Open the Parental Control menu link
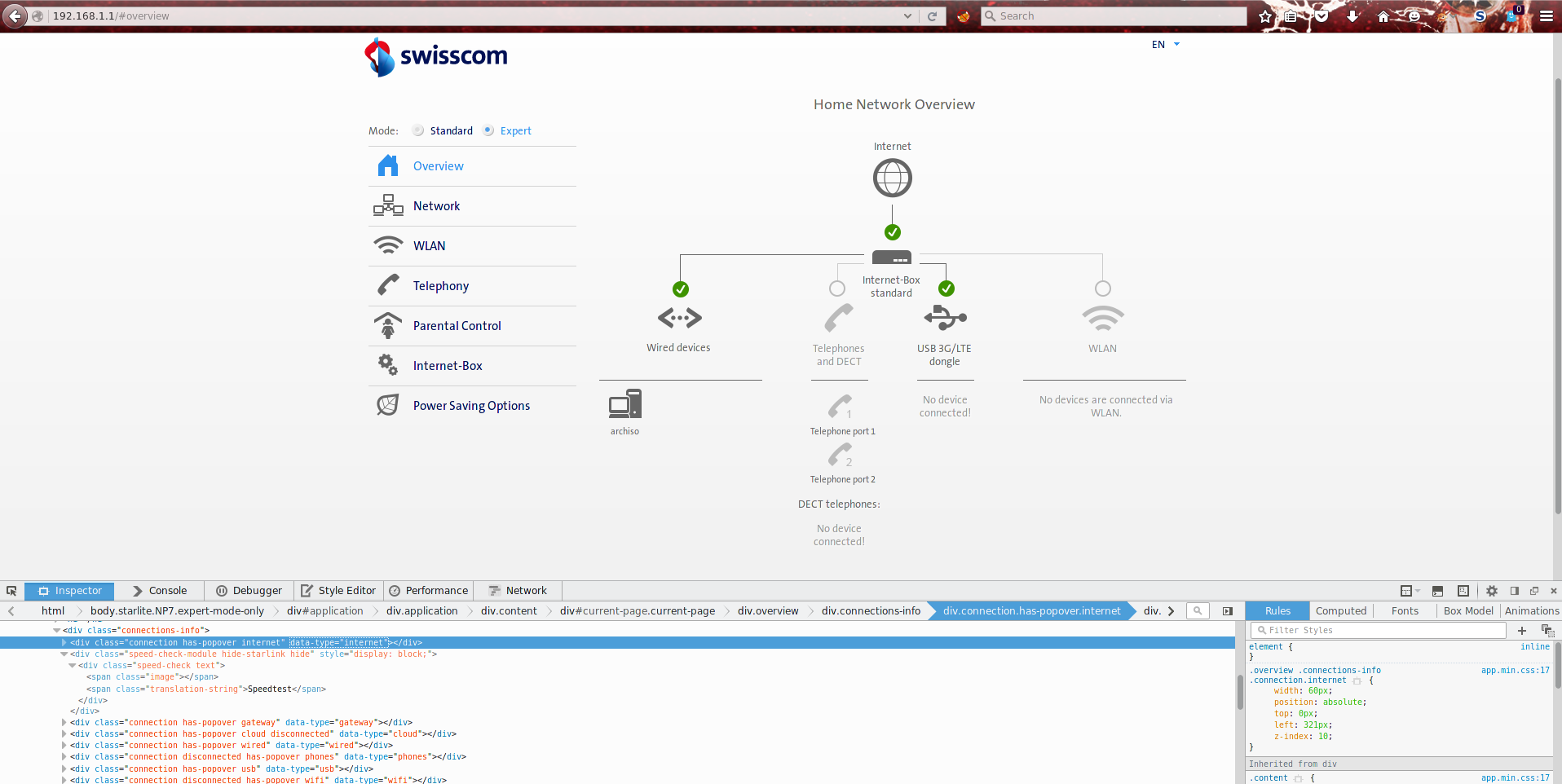Viewport: 1562px width, 784px height. tap(457, 326)
